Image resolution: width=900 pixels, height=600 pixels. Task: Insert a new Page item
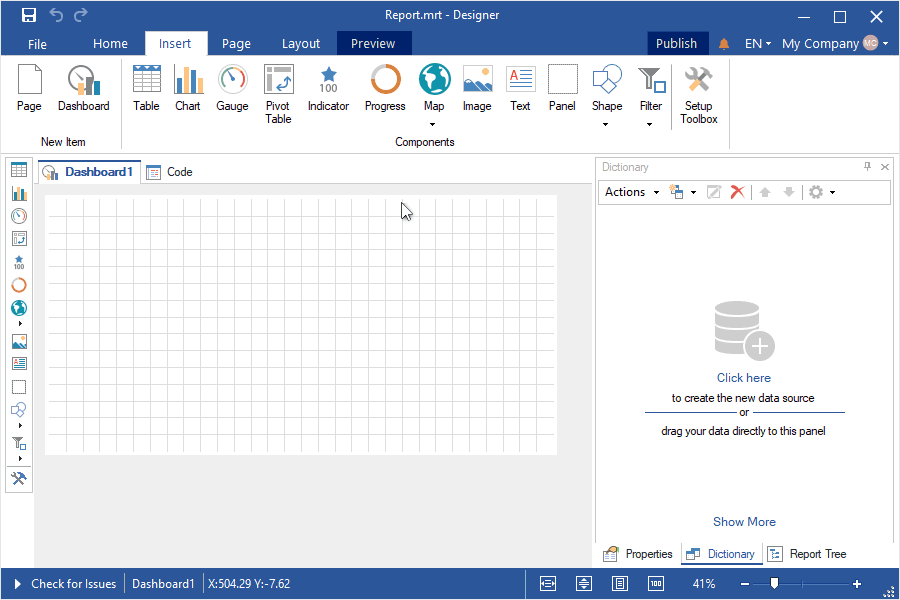(x=29, y=88)
